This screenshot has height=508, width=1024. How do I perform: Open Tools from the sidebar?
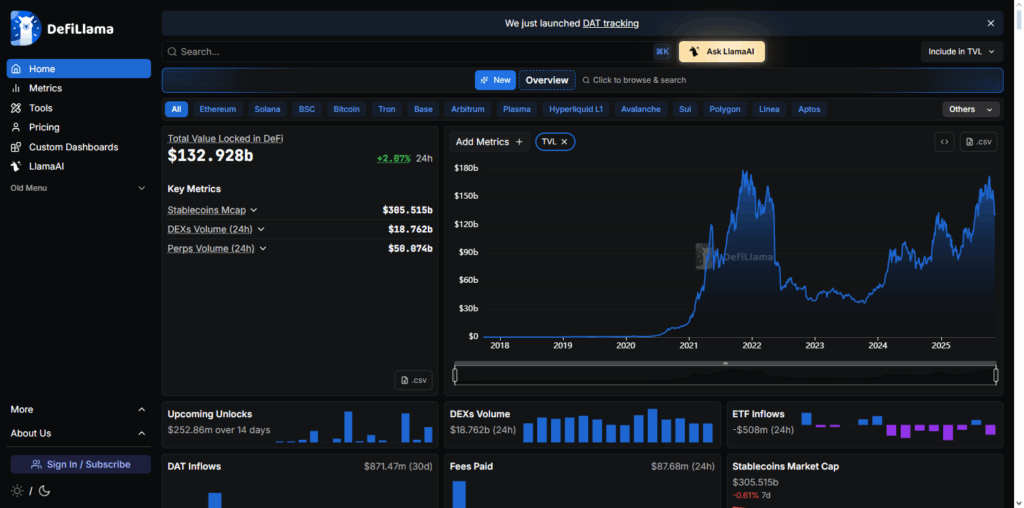pos(40,108)
